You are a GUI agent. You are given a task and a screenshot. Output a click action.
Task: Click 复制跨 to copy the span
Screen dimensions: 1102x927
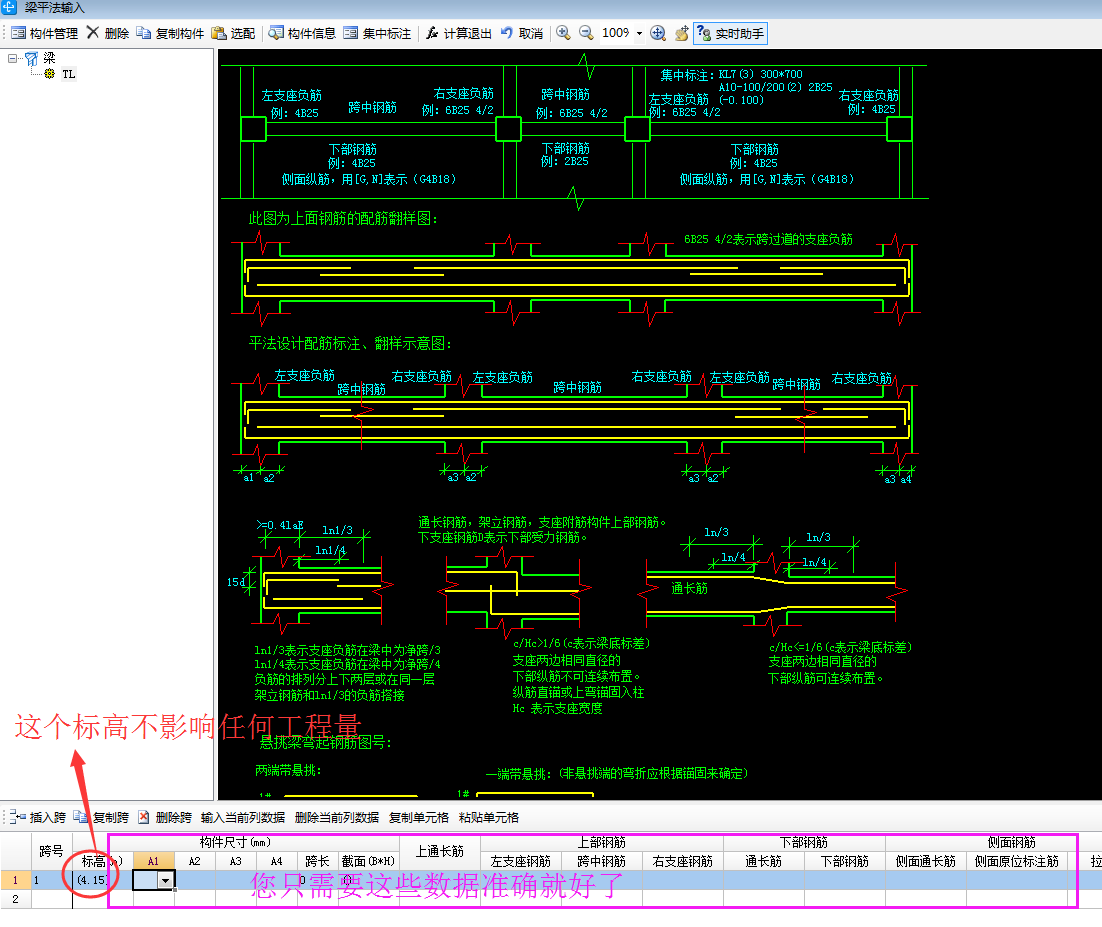[x=101, y=817]
